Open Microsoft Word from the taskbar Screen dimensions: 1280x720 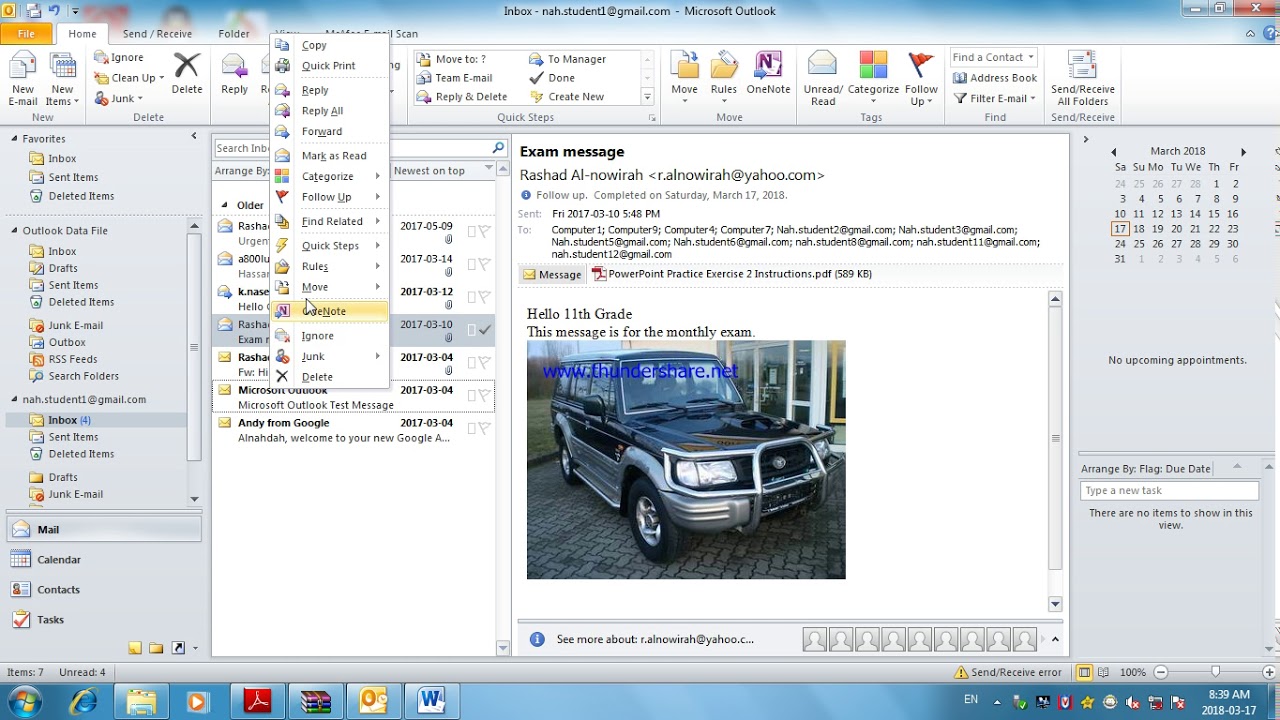pyautogui.click(x=431, y=702)
